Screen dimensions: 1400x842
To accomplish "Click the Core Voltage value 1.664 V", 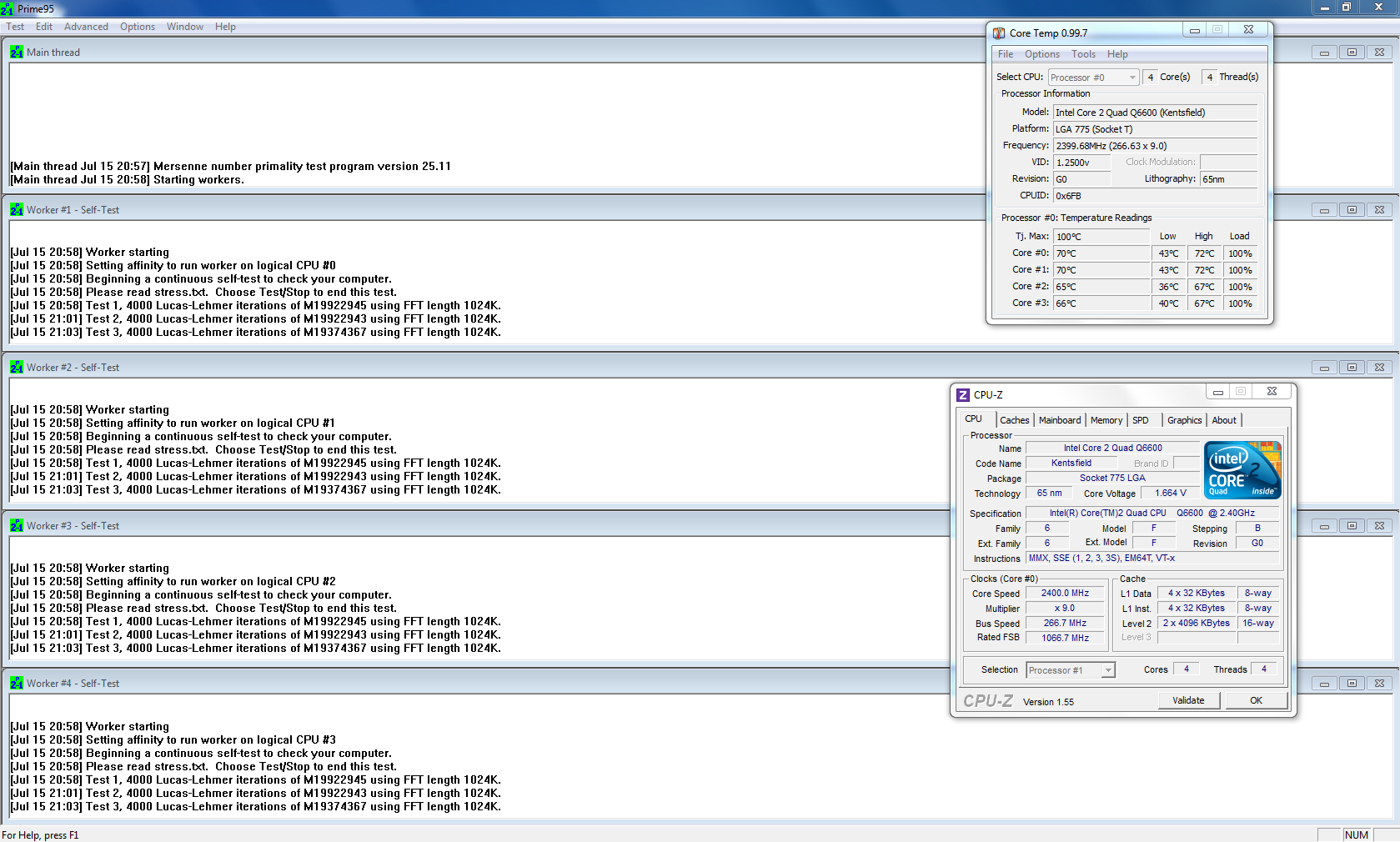I will pos(1170,494).
